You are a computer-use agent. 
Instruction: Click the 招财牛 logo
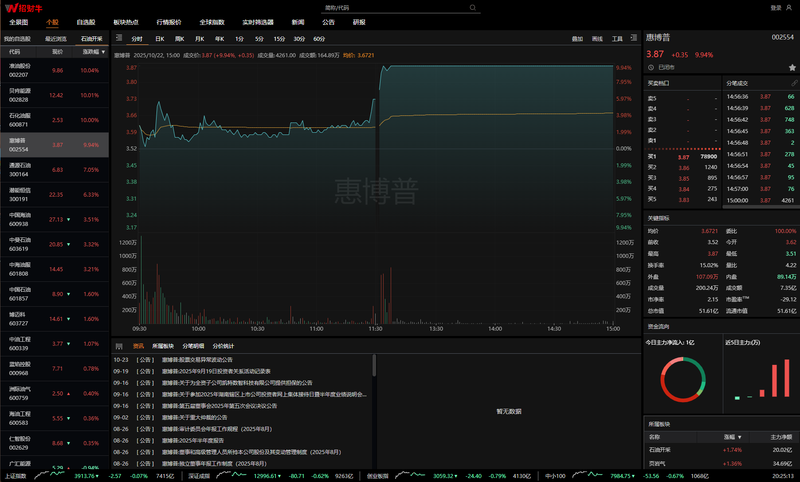click(x=20, y=7)
